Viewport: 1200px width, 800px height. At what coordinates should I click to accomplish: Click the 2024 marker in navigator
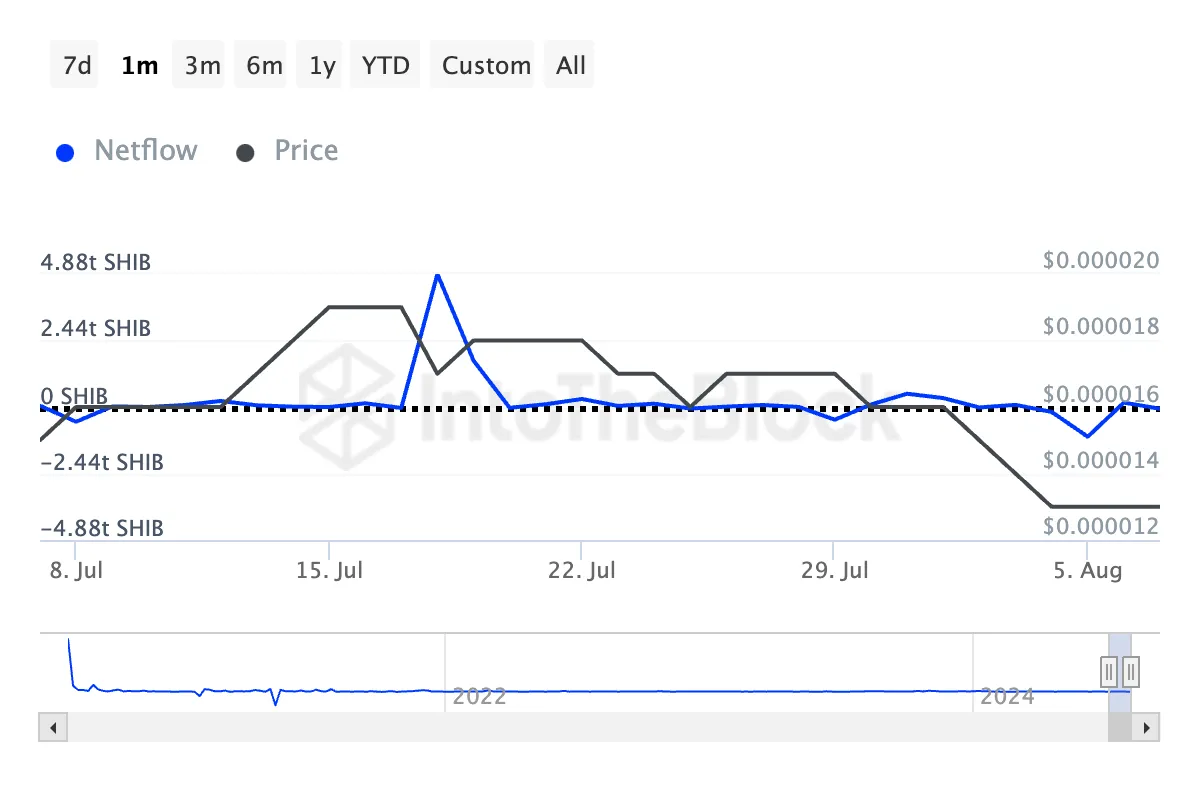[1007, 696]
